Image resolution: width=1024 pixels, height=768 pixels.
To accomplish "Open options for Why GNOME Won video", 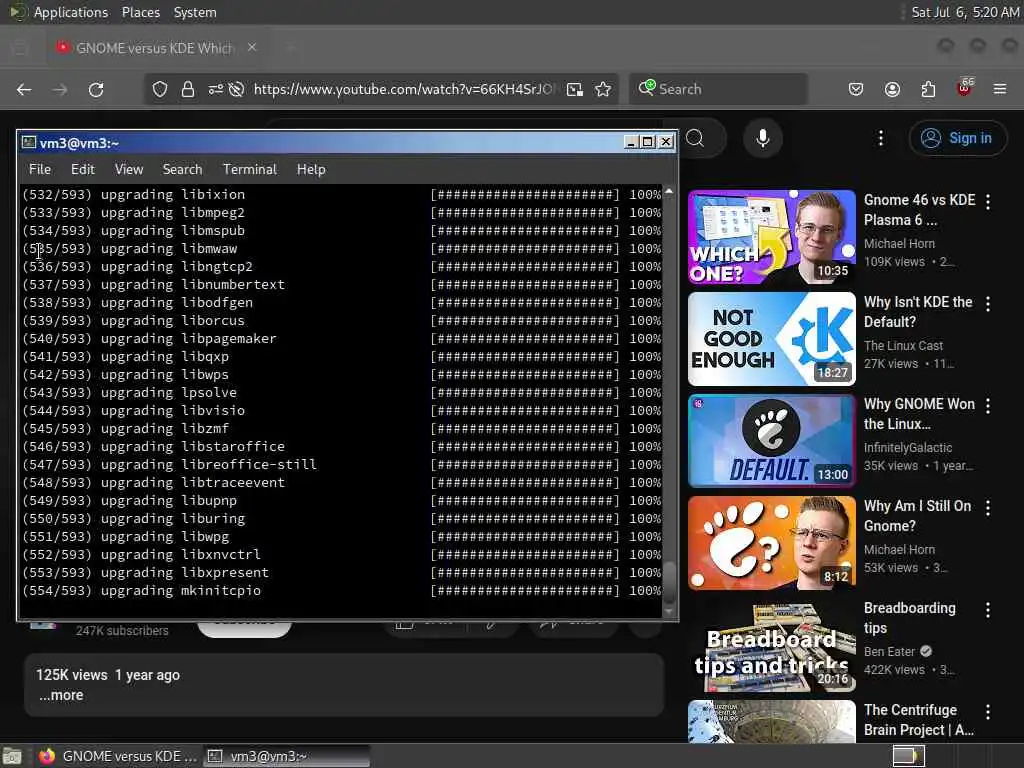I will tap(988, 406).
